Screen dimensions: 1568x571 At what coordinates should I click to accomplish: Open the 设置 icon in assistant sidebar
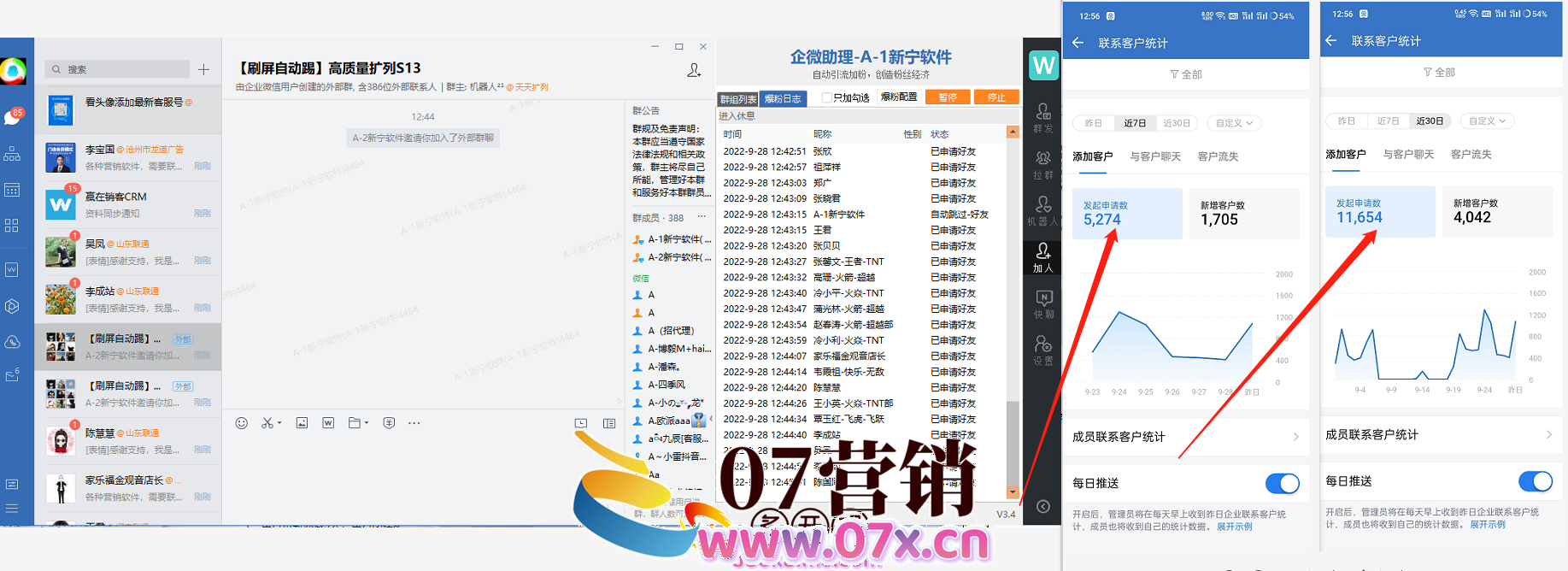(1043, 350)
